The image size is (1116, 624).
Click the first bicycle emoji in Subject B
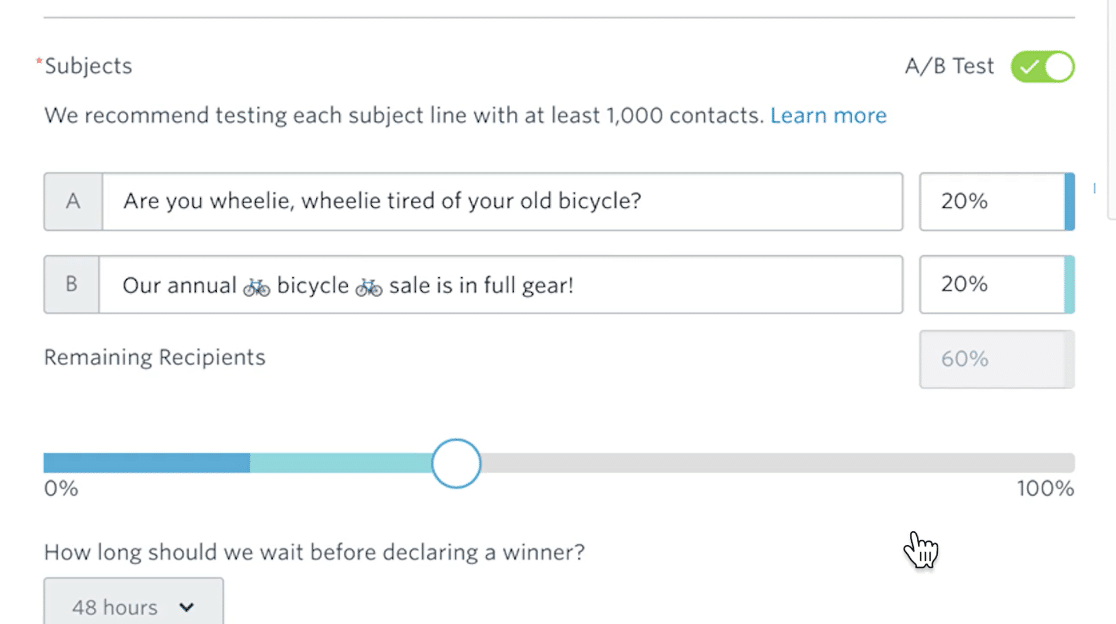pyautogui.click(x=256, y=286)
